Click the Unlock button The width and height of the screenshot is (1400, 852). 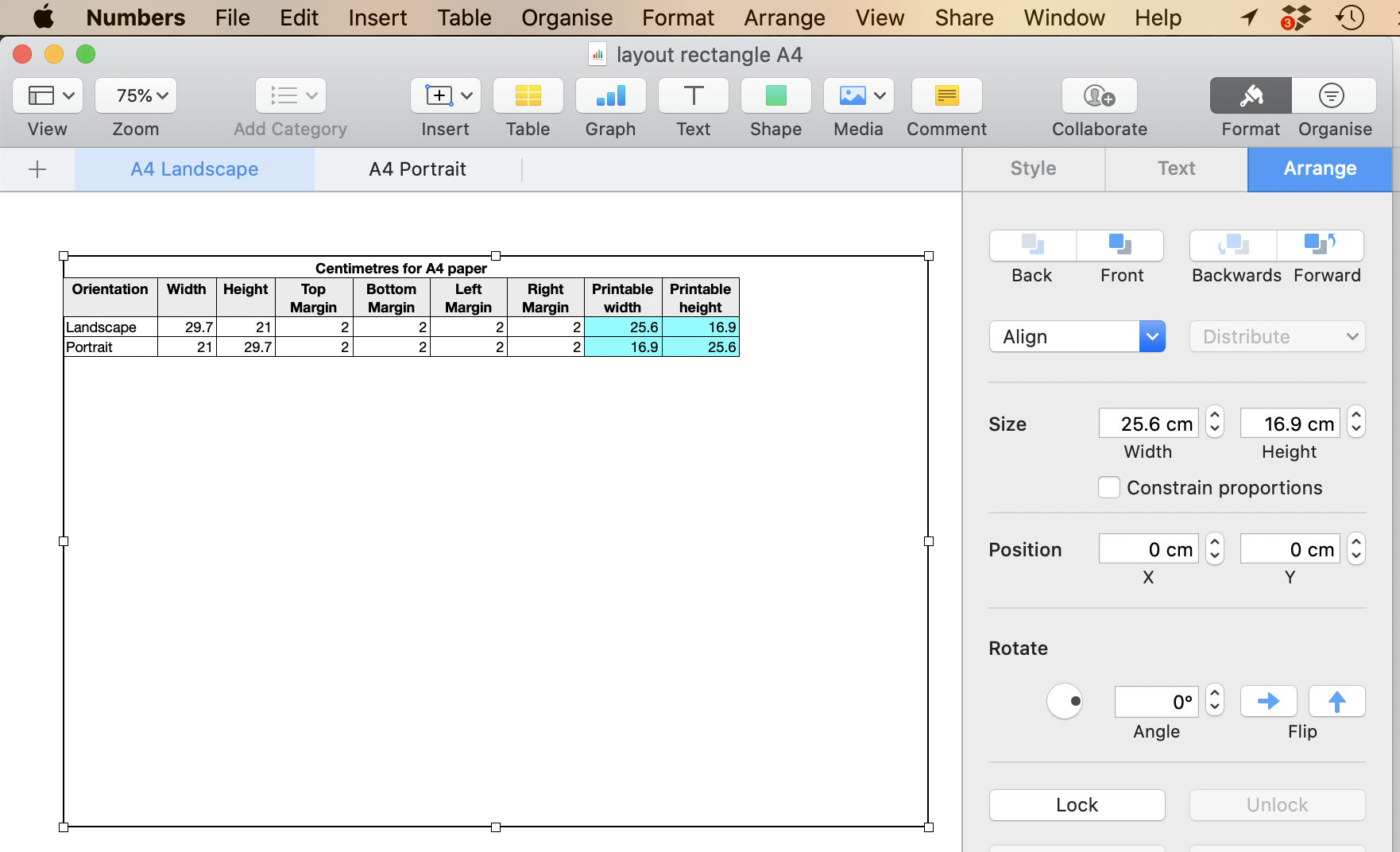[1277, 804]
